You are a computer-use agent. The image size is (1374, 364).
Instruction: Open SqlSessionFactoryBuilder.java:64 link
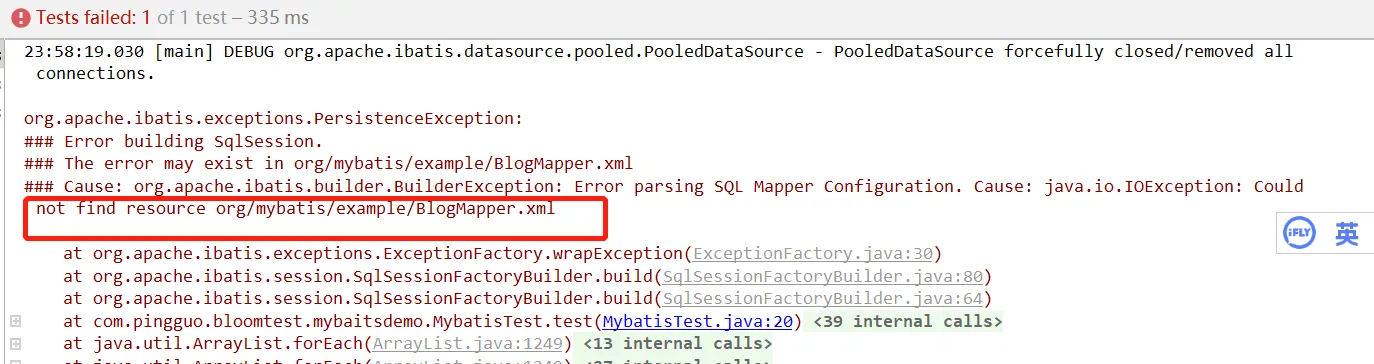coord(822,299)
